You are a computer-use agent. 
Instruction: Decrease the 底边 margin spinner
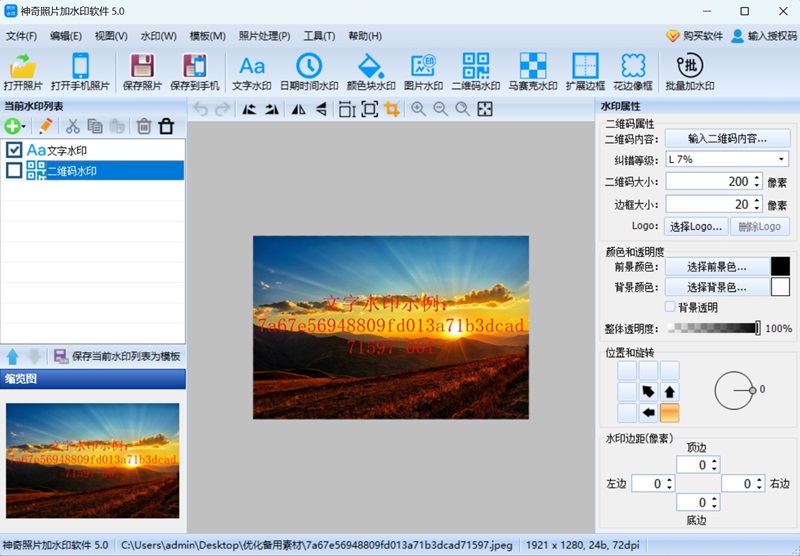tap(714, 507)
